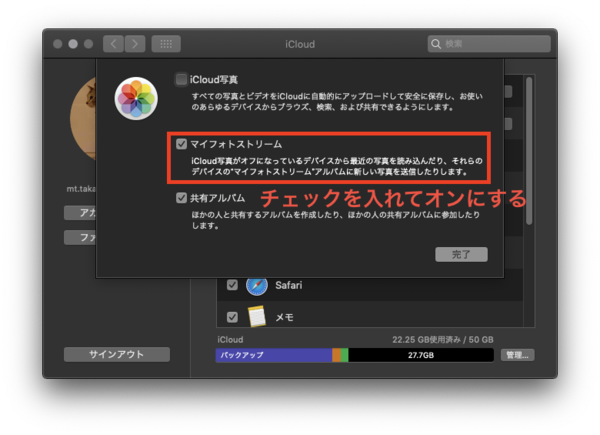Image resolution: width=600 pixels, height=435 pixels.
Task: Click the iCloud label above storage bar
Action: point(230,340)
